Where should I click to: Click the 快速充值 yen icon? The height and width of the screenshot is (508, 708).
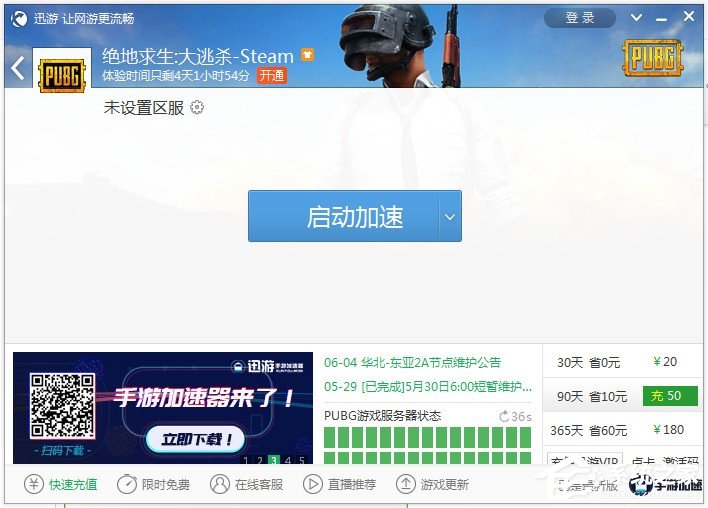pyautogui.click(x=34, y=485)
